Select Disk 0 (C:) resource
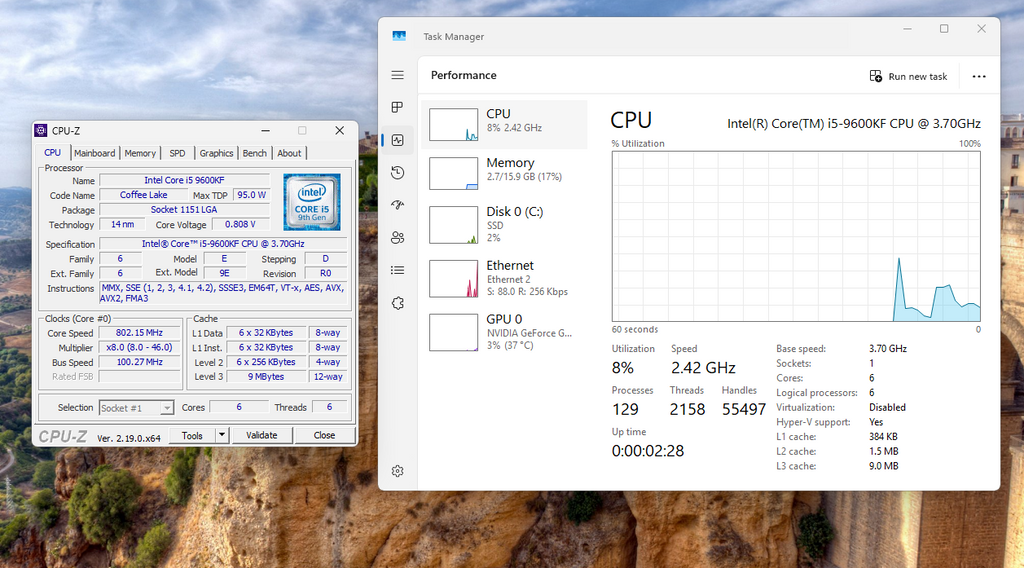The height and width of the screenshot is (568, 1024). coord(504,224)
